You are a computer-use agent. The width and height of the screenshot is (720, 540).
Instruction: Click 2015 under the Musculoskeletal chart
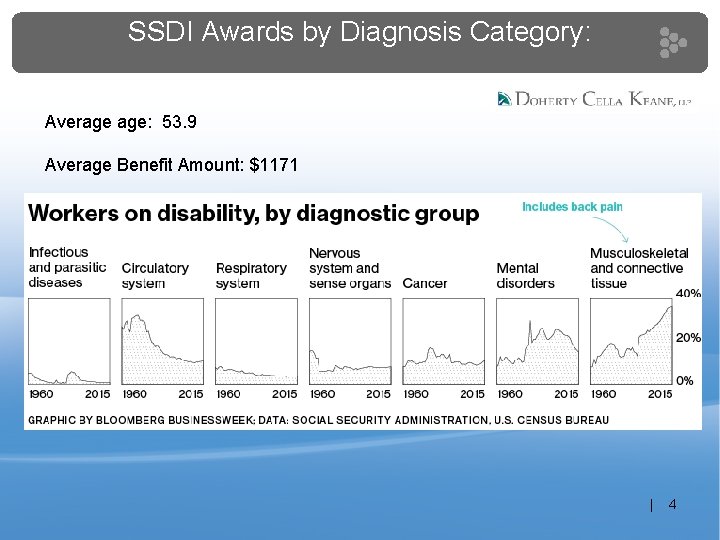[660, 394]
